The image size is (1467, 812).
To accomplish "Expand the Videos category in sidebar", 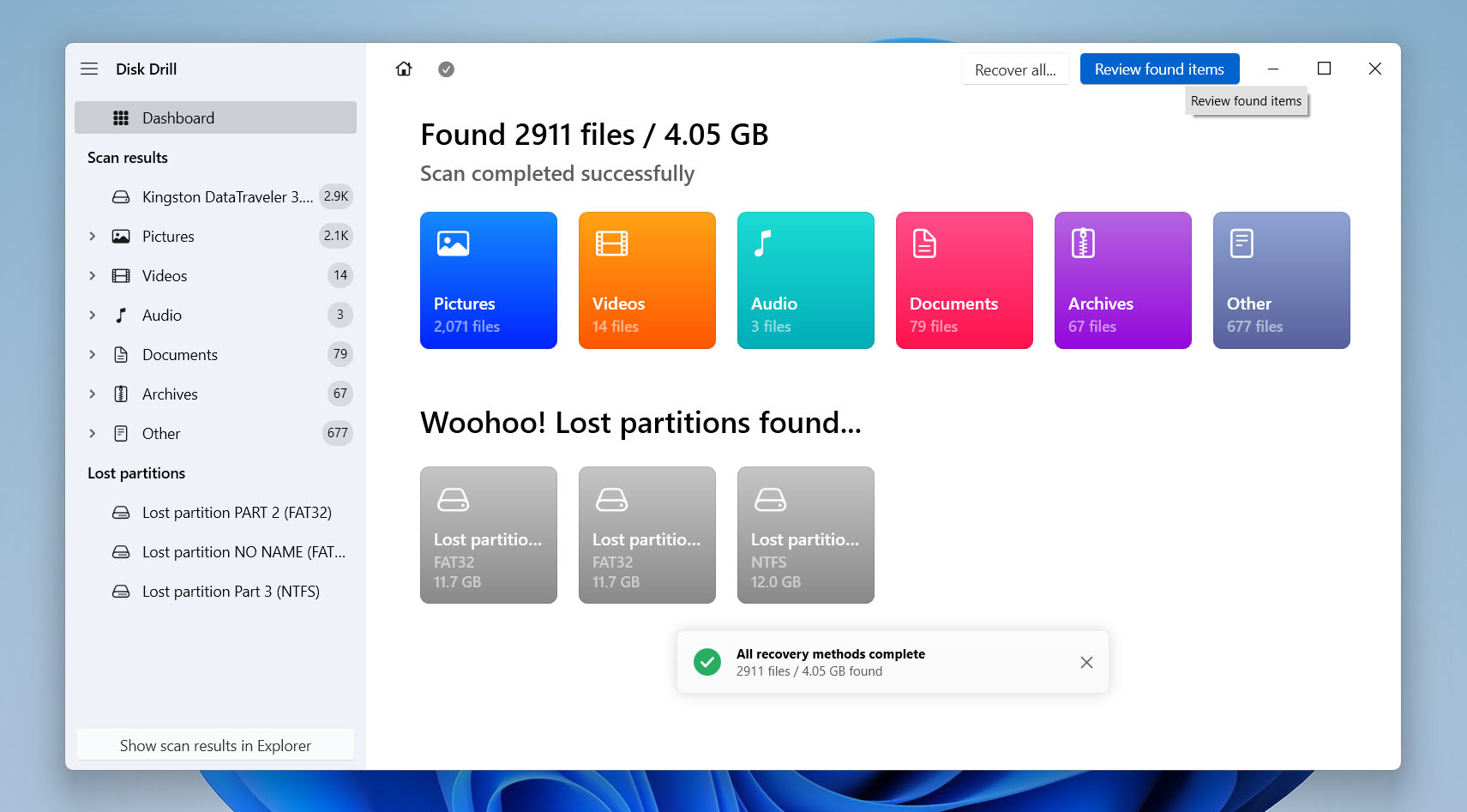I will coord(92,276).
